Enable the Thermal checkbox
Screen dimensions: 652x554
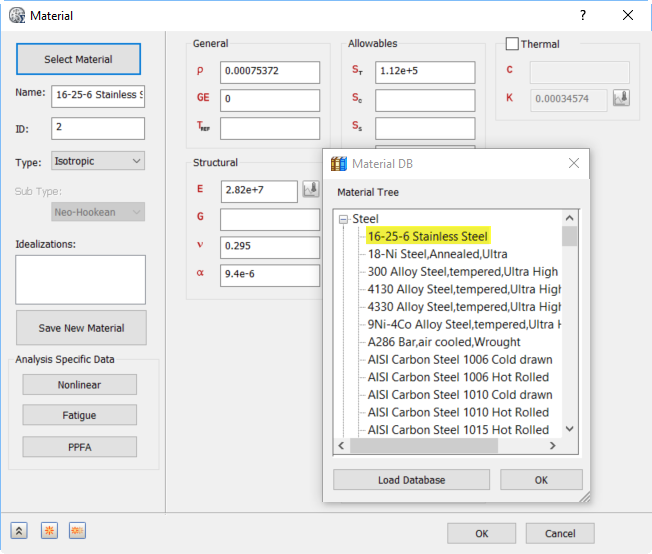pos(512,44)
